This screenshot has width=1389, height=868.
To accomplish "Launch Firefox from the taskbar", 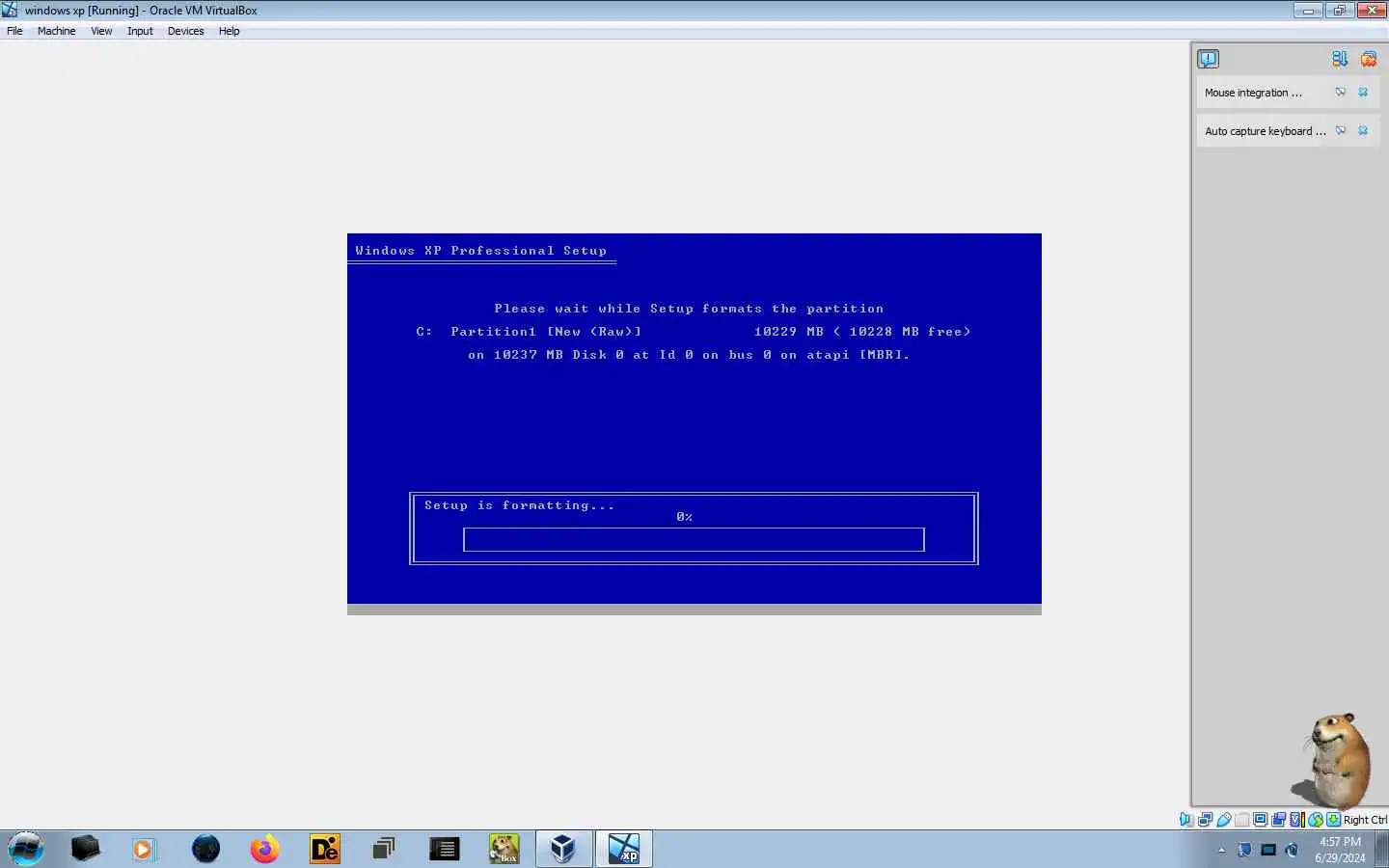I will (264, 849).
